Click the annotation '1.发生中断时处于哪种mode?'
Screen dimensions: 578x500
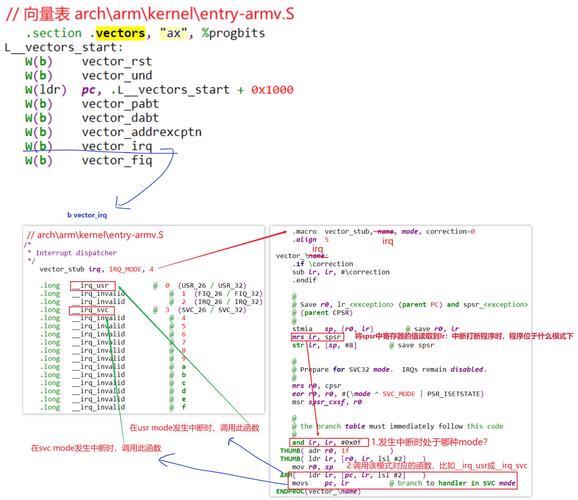(x=429, y=442)
